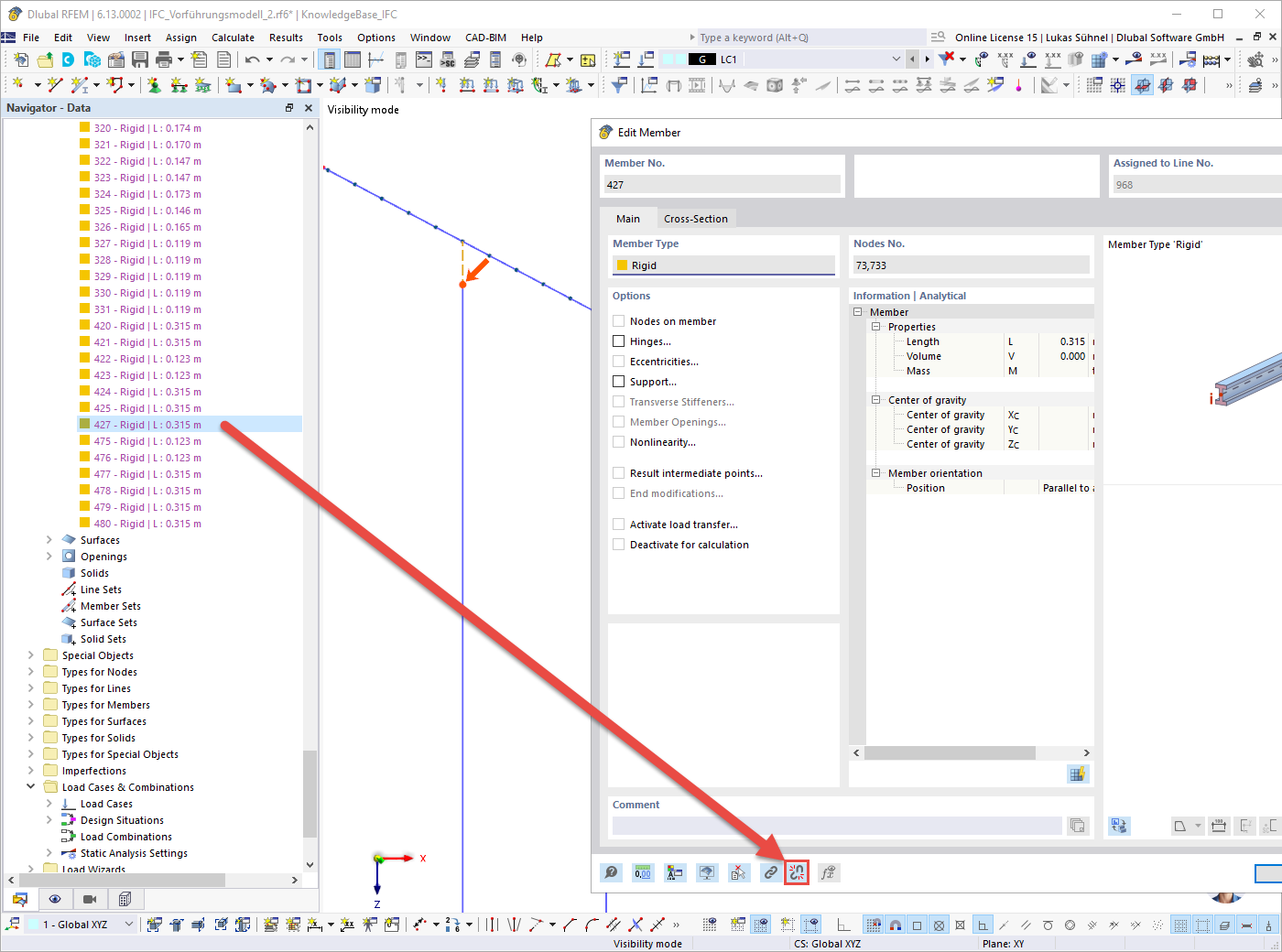Collapse Load Cases & Combinations node
The image size is (1282, 952).
click(31, 787)
